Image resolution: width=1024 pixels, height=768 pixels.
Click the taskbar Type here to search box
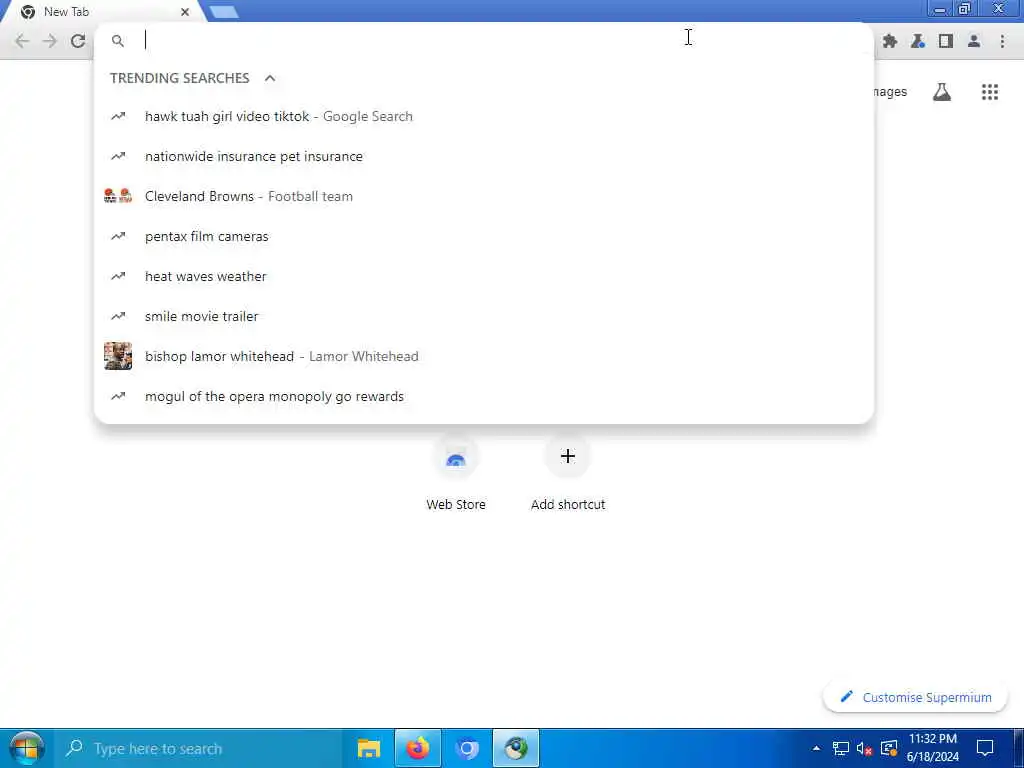click(200, 748)
